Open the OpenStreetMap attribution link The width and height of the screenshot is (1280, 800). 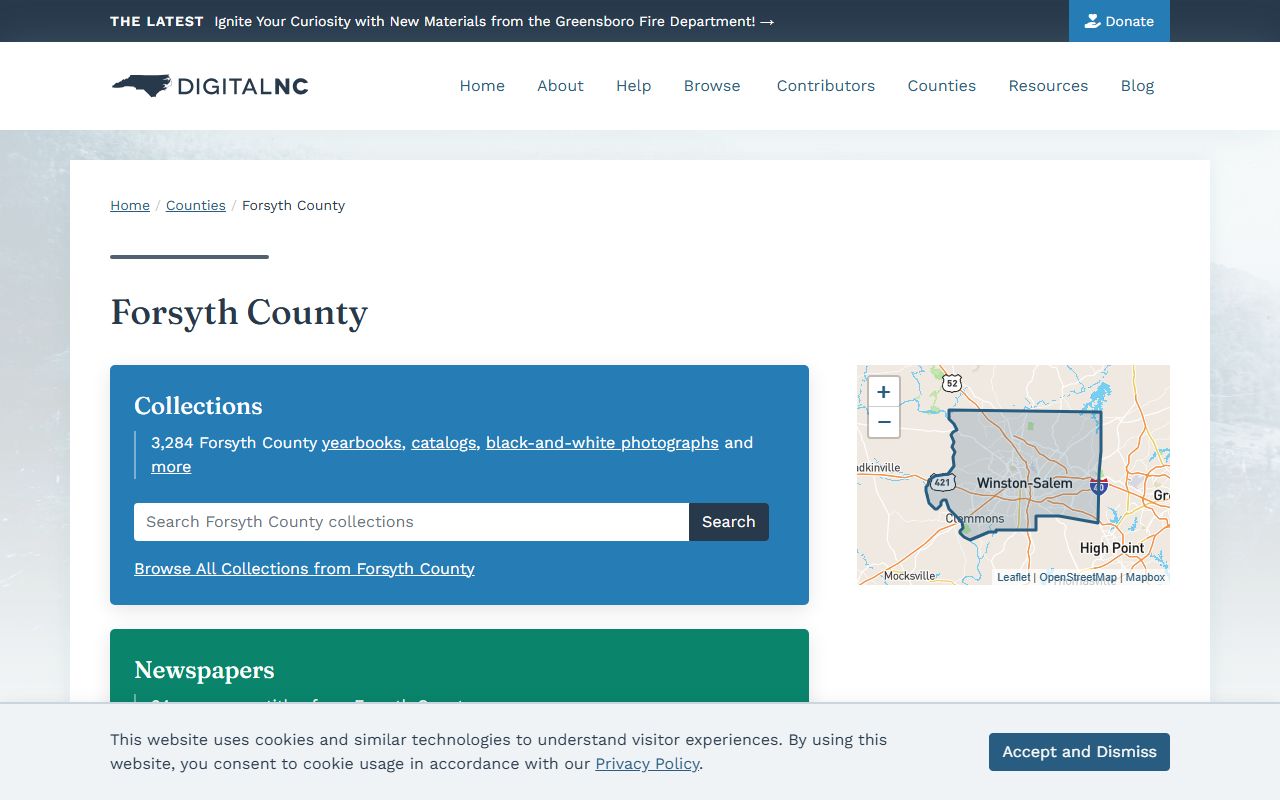click(x=1078, y=577)
